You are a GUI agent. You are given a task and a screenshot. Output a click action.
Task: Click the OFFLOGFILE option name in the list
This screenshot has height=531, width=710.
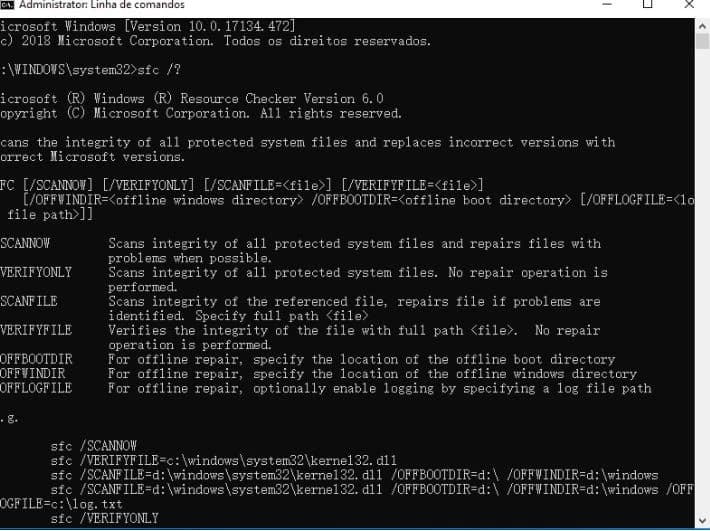tap(36, 388)
